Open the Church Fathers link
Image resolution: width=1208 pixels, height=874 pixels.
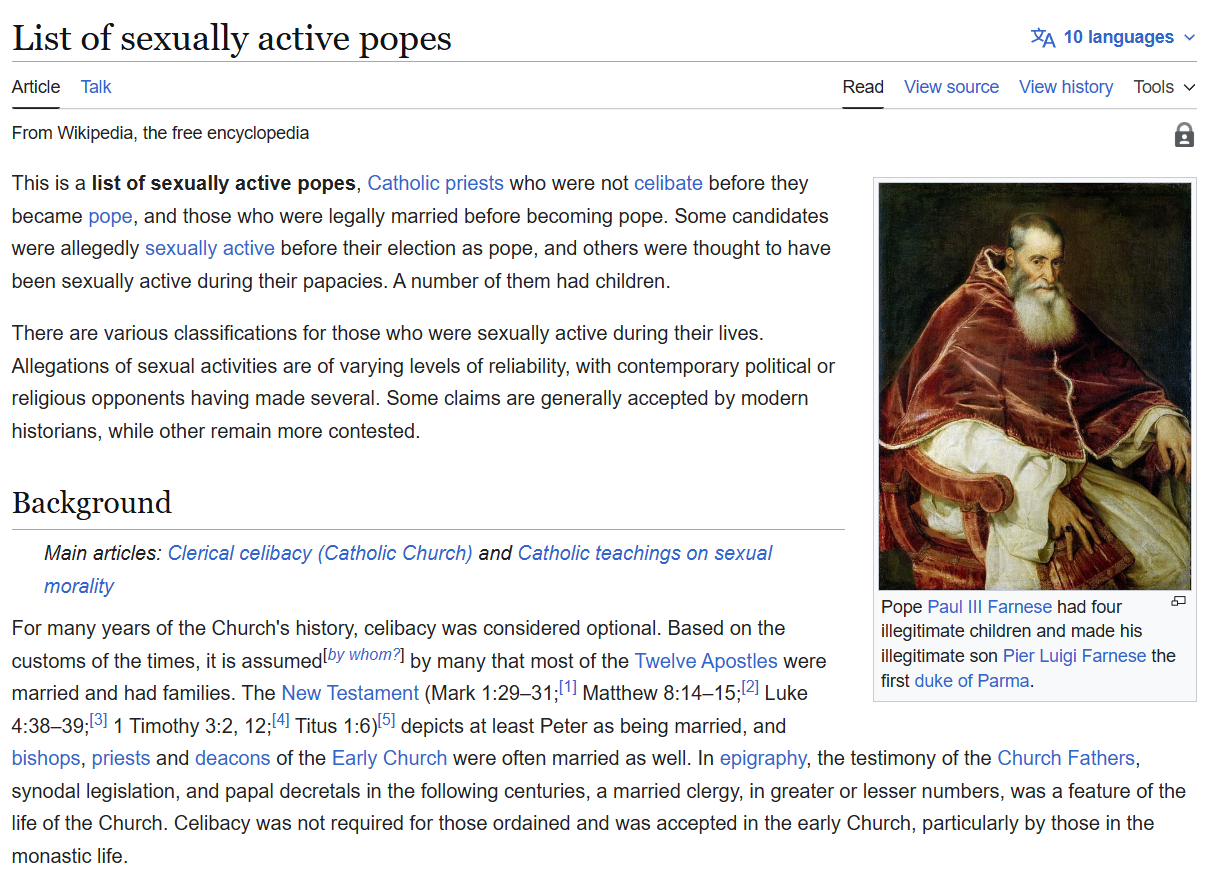click(x=1066, y=758)
